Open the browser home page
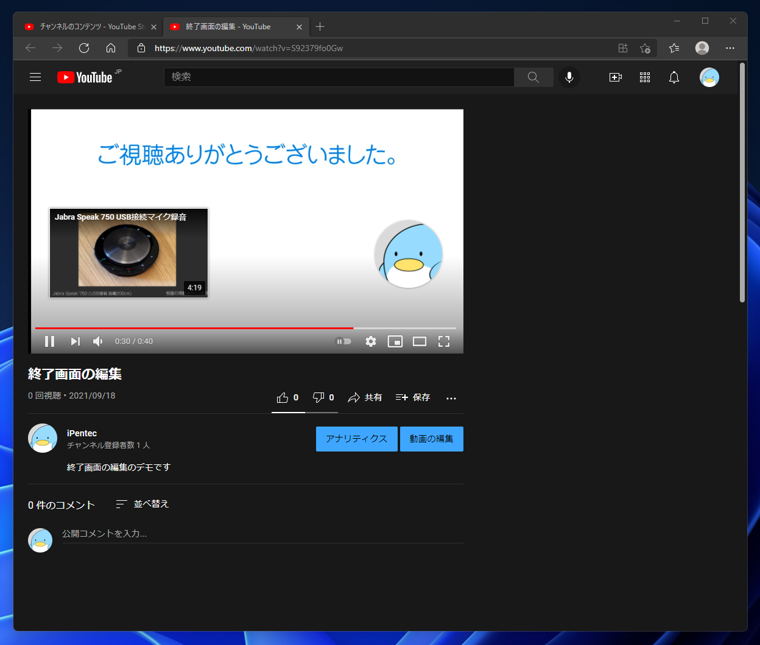 click(111, 48)
